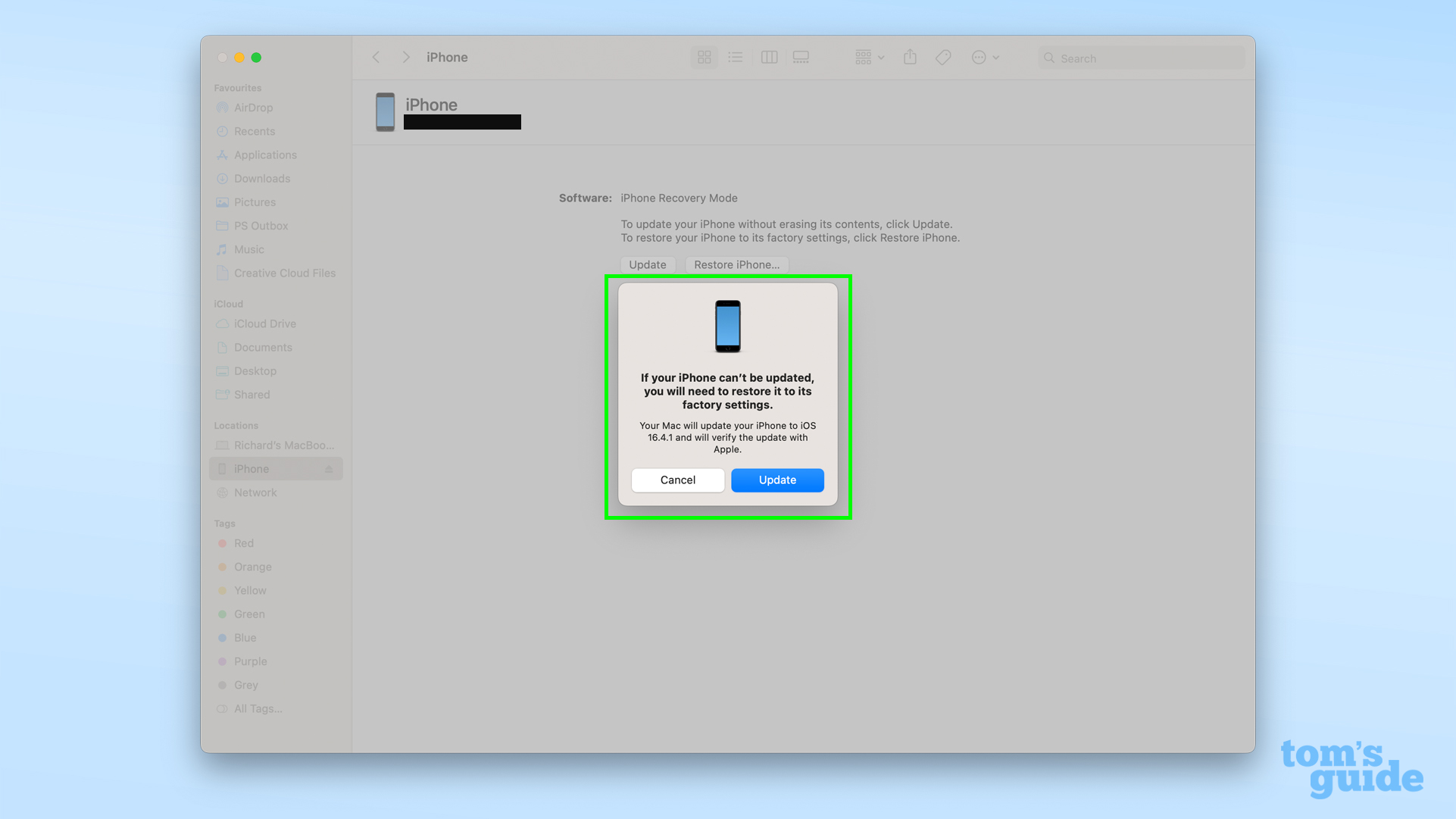The image size is (1456, 819).
Task: Click the column view icon in toolbar
Action: point(768,57)
